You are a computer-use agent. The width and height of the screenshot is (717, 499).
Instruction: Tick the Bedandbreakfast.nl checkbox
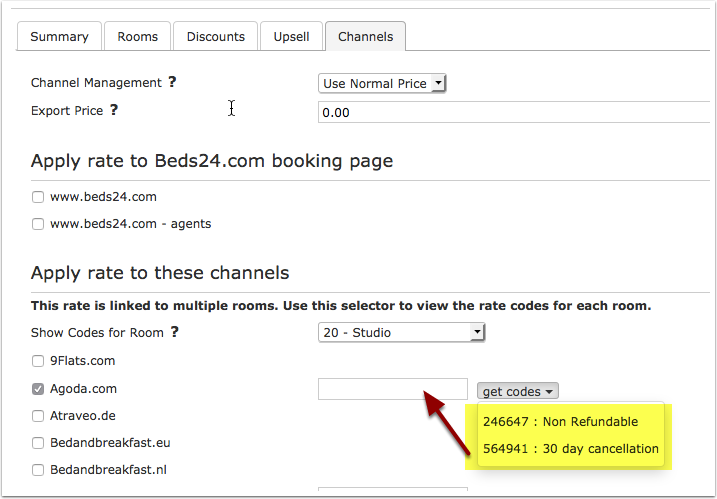(38, 470)
